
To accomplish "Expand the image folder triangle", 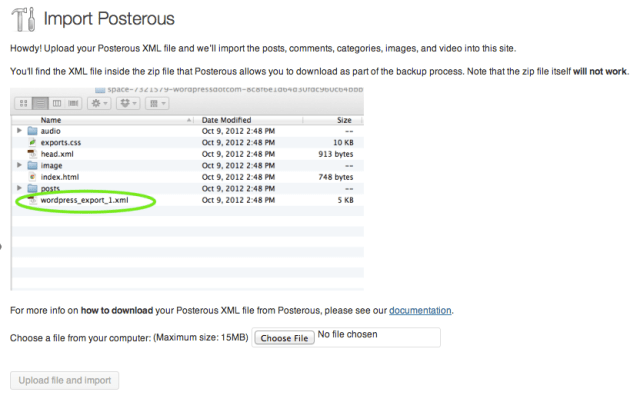I will tap(19, 165).
